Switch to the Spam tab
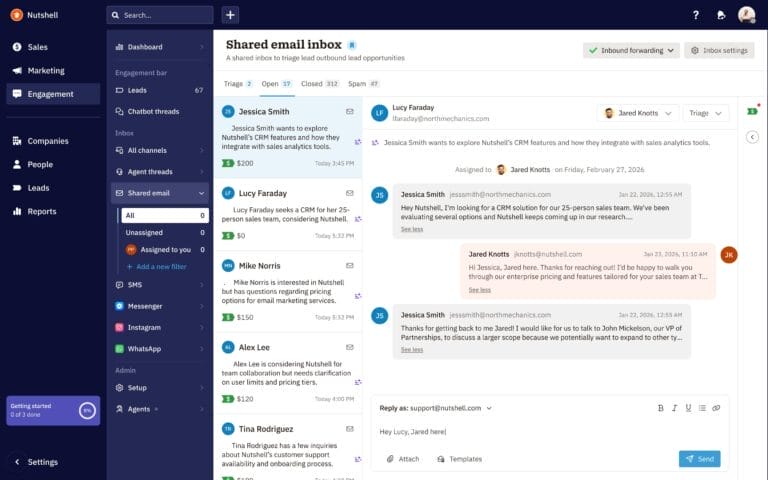This screenshot has height=480, width=768. pos(364,84)
